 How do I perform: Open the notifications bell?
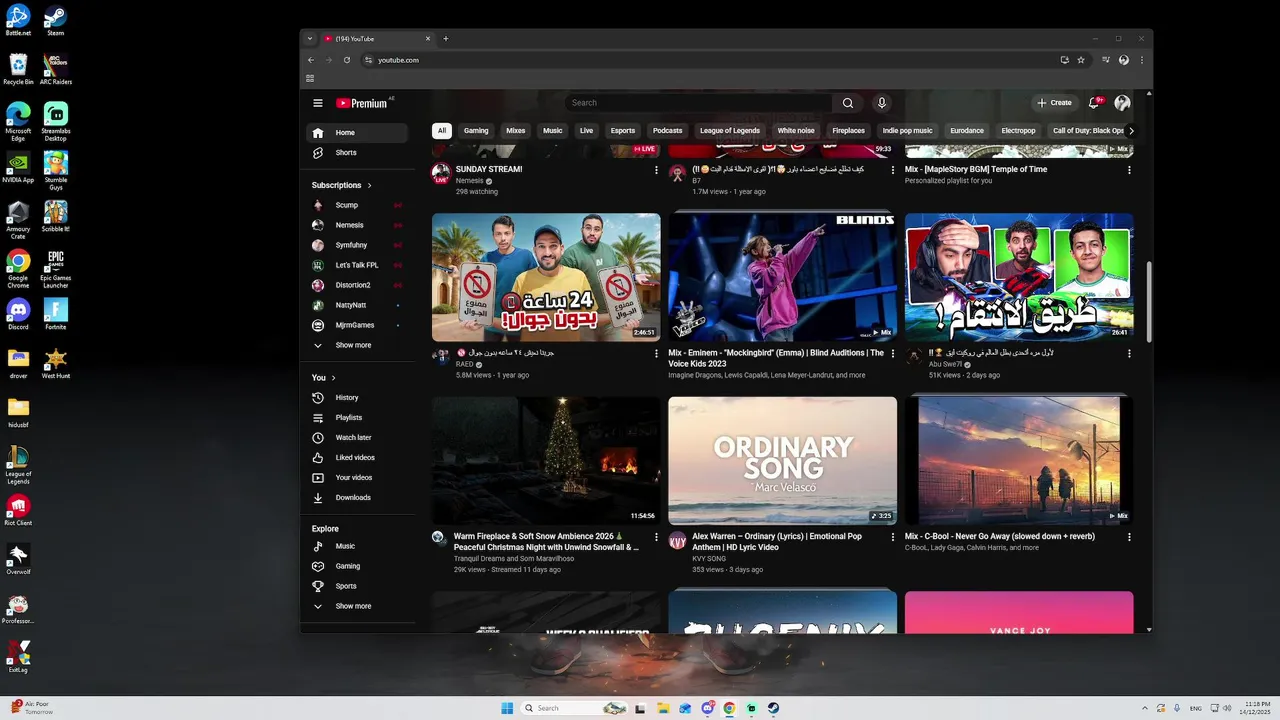point(1095,103)
